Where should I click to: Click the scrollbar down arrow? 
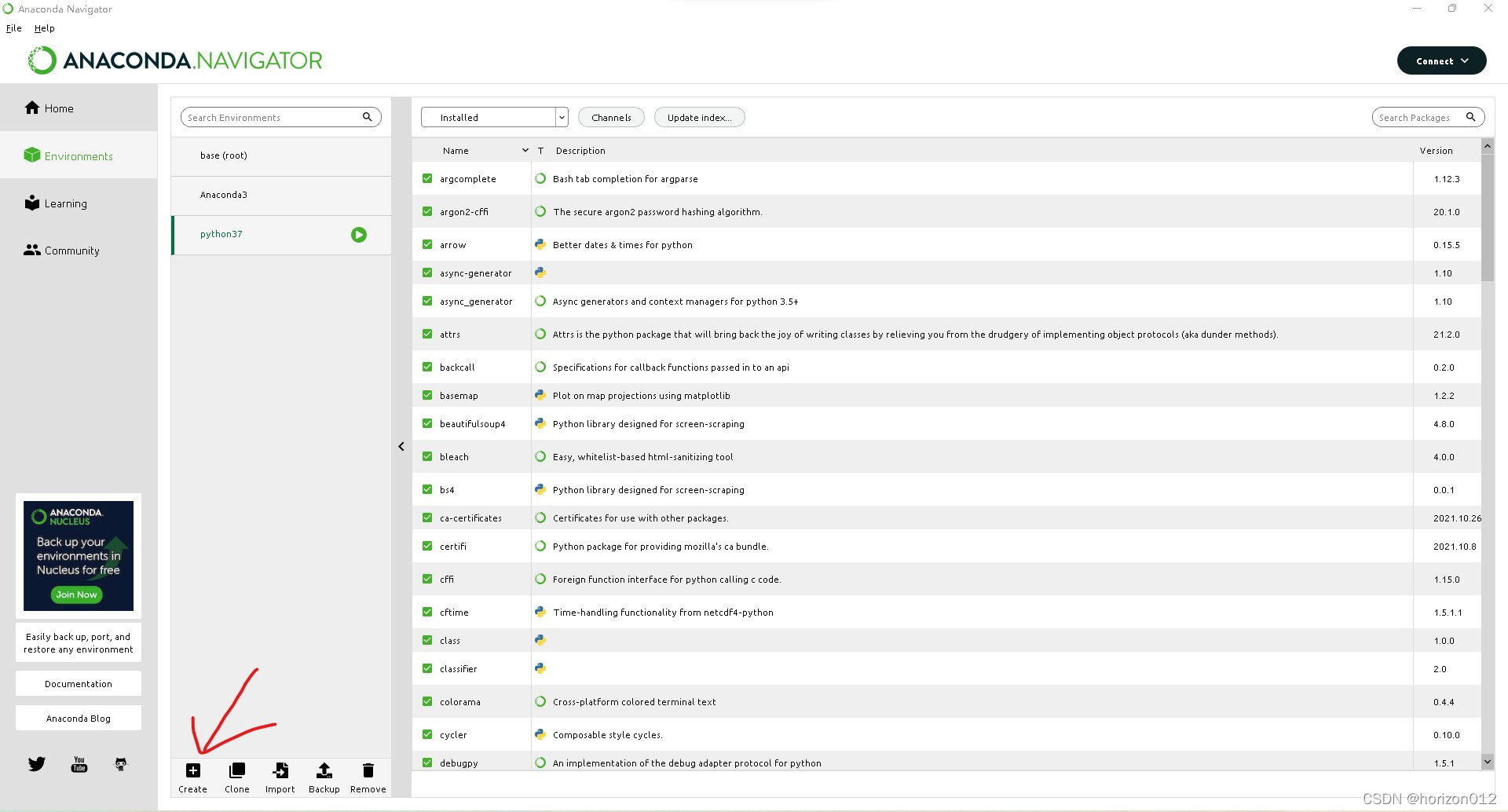(x=1487, y=761)
